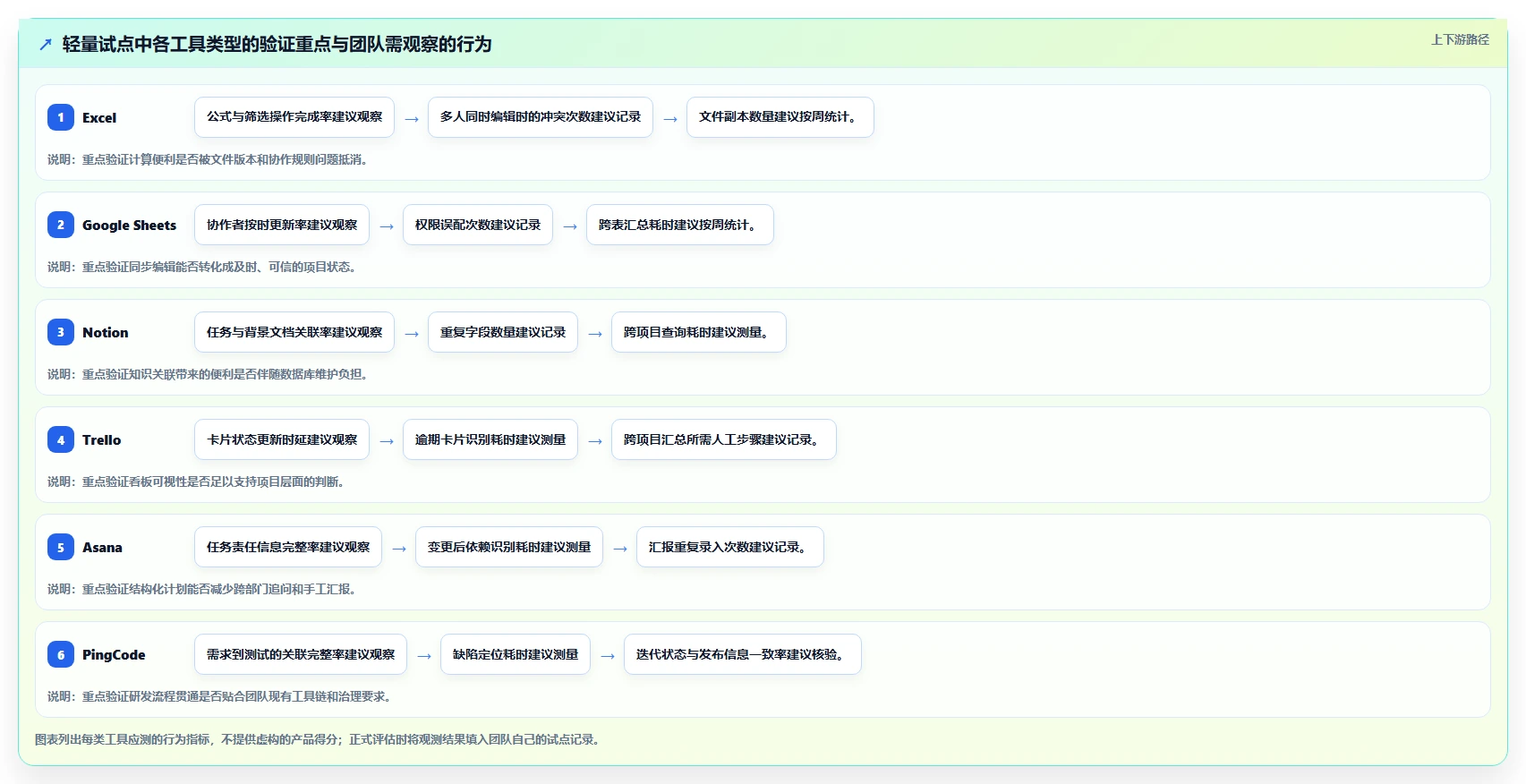Select number badge 4 for Trello
The height and width of the screenshot is (784, 1526).
point(61,439)
